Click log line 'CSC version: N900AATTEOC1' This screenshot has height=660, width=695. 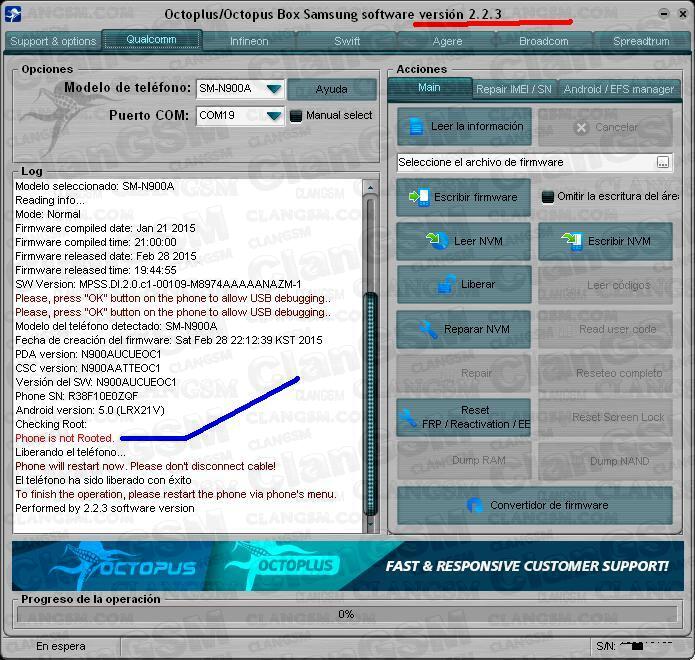tap(88, 368)
